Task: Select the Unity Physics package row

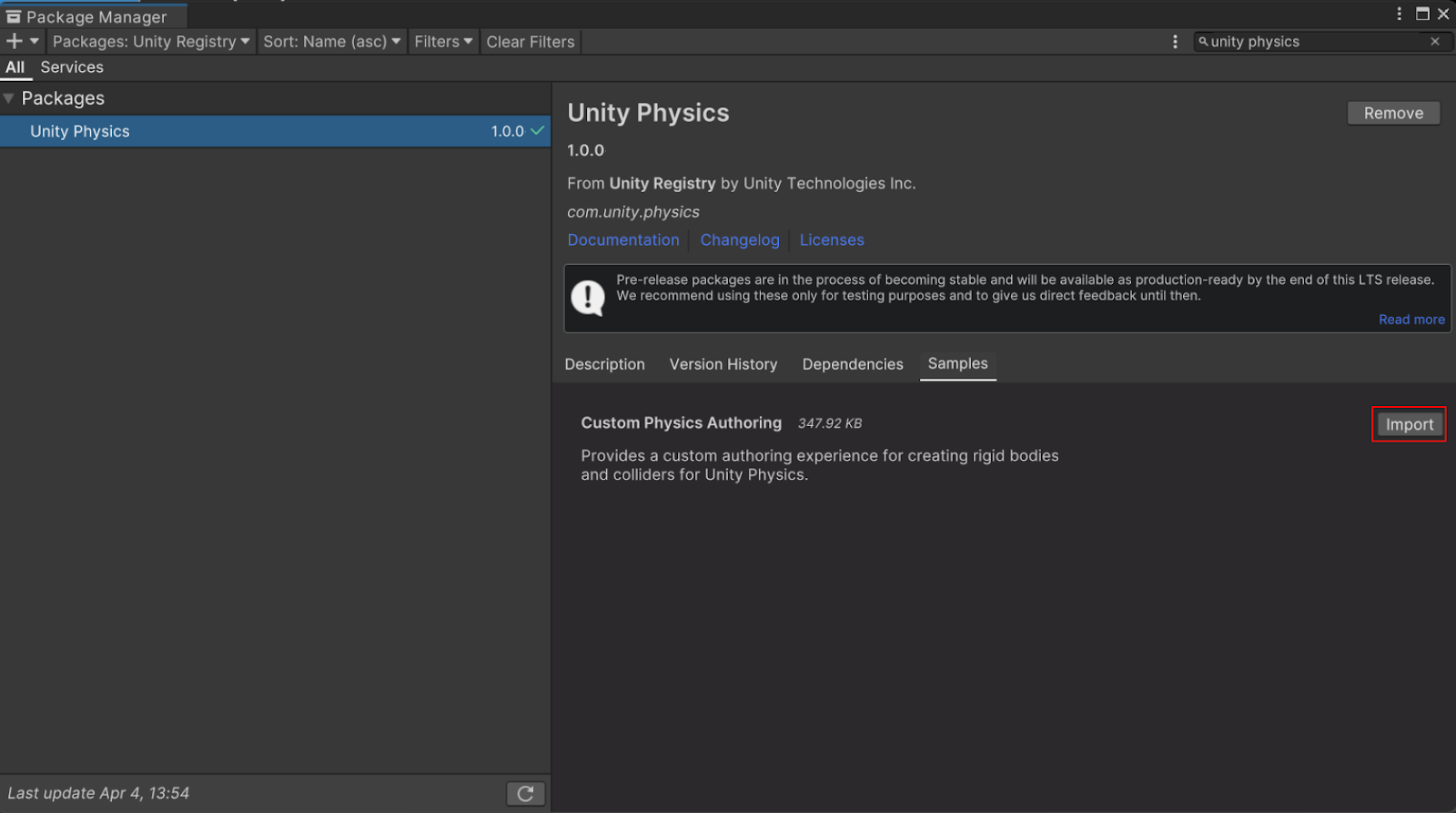Action: coord(275,131)
